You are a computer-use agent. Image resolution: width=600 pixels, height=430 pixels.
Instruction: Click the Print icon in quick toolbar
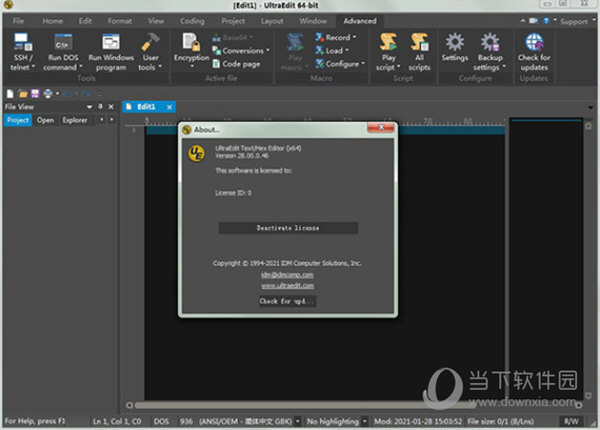point(48,94)
